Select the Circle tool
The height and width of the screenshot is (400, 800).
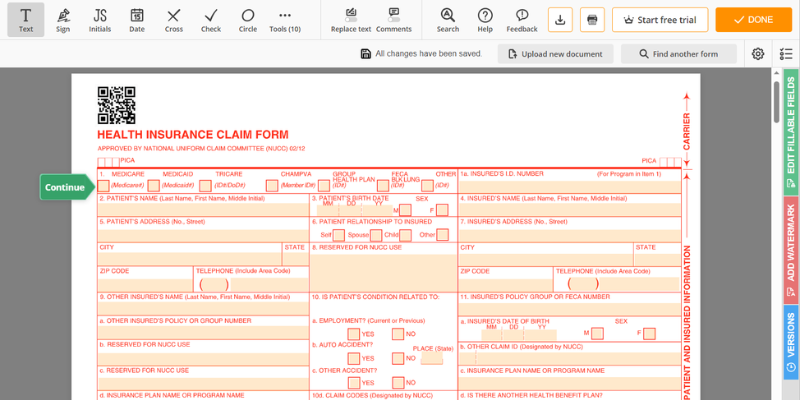247,19
